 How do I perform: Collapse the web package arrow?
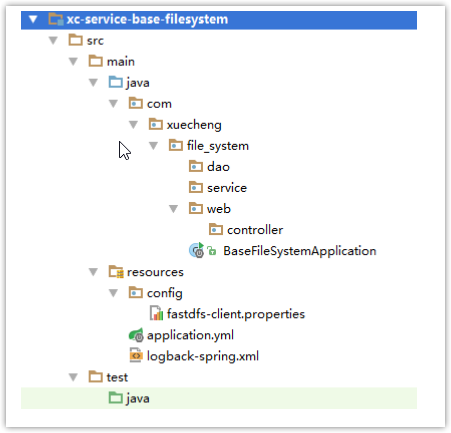point(173,209)
